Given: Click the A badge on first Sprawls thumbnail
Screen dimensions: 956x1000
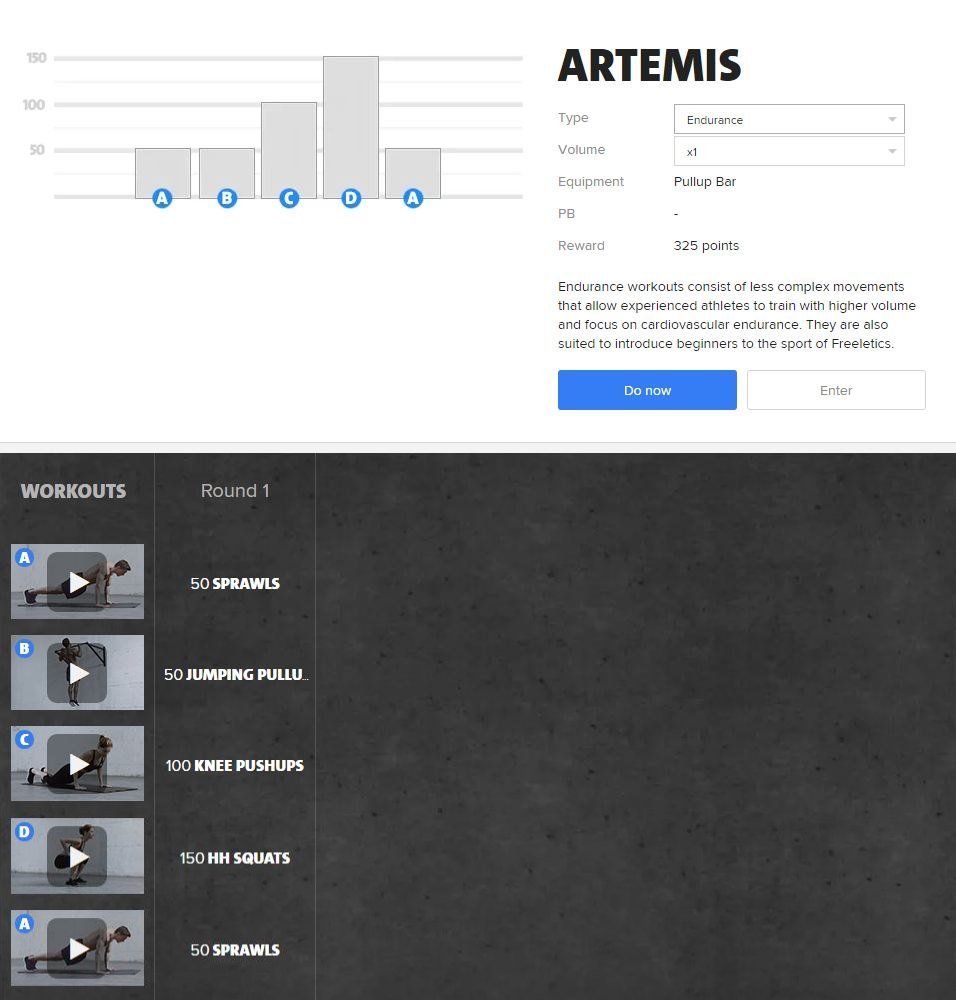Looking at the screenshot, I should [24, 557].
